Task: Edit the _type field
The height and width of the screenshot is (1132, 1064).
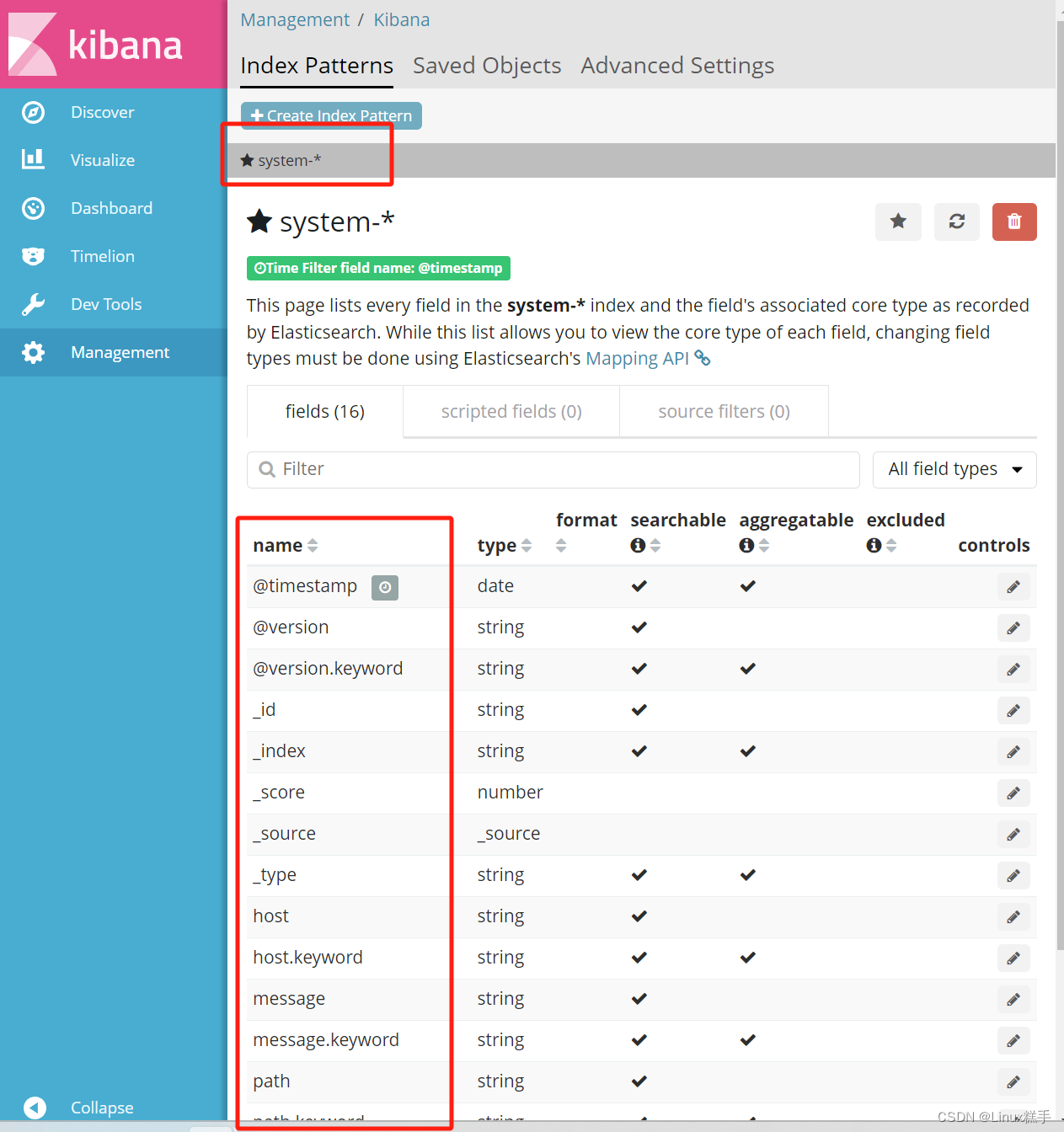Action: coord(1013,876)
